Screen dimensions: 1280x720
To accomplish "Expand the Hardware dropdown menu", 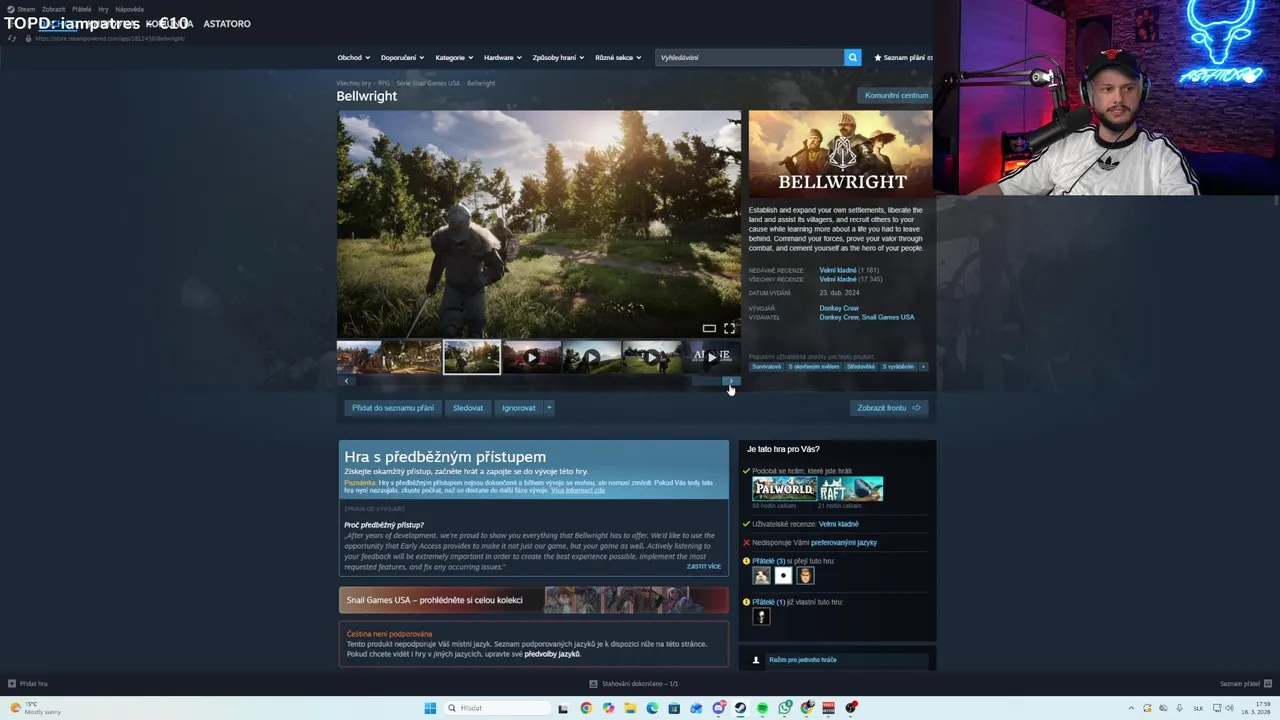I will (x=503, y=57).
